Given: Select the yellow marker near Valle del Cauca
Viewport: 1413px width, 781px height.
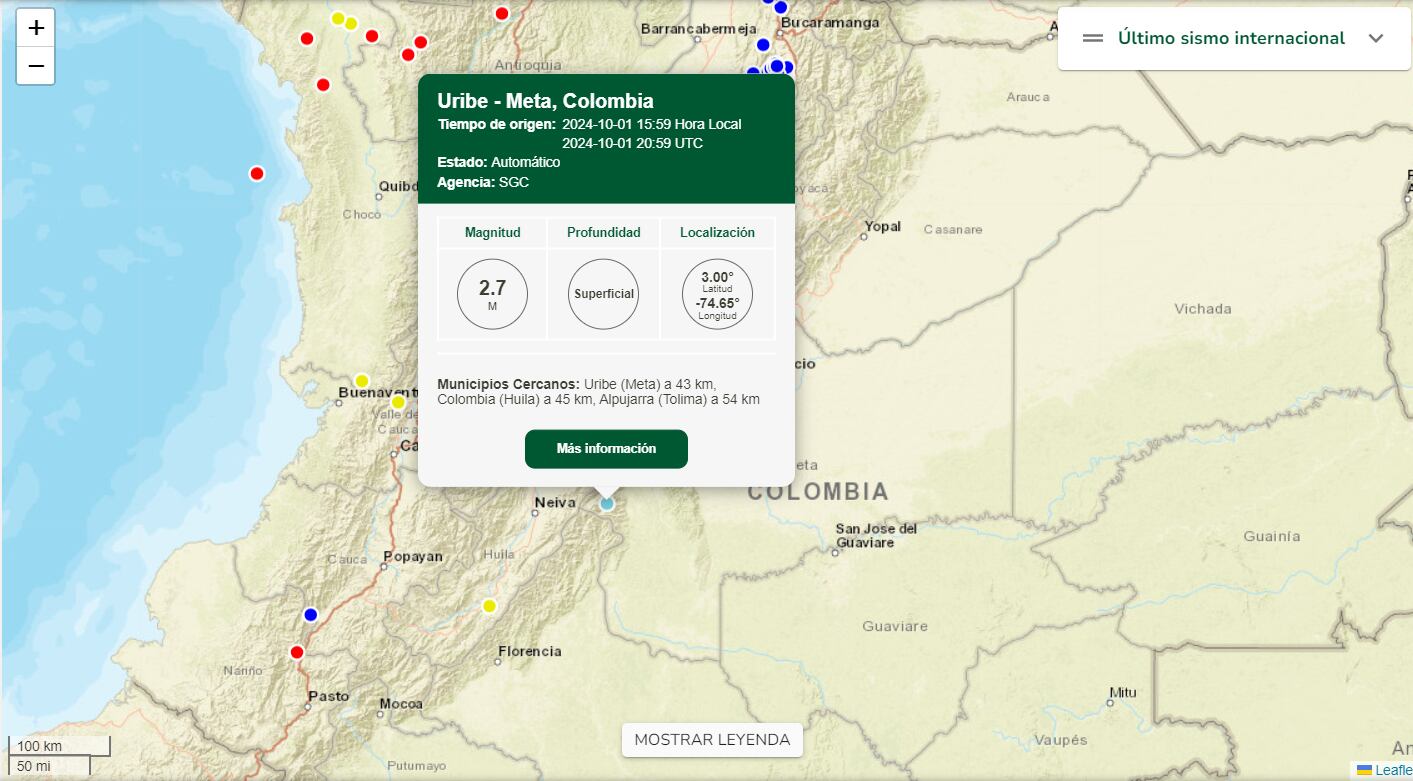Looking at the screenshot, I should tap(398, 402).
